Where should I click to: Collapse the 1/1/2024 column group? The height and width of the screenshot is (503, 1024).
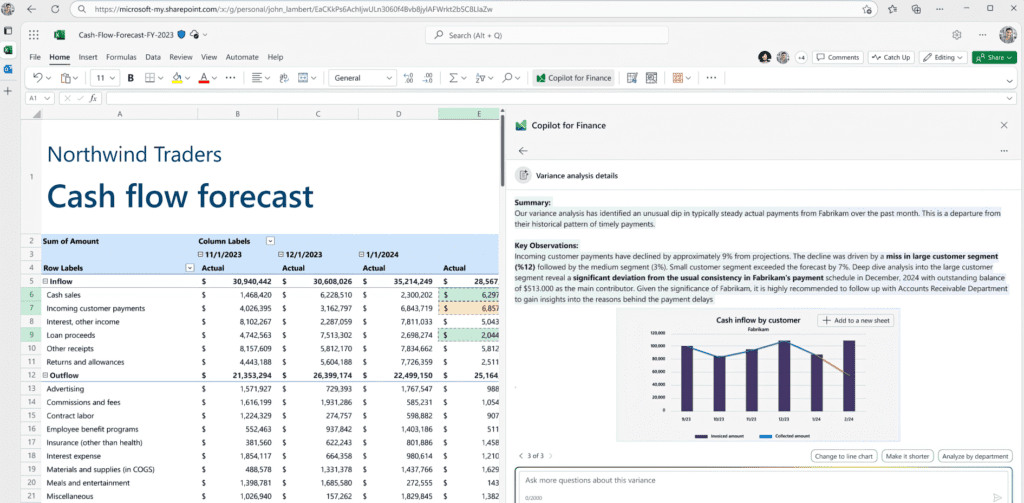coord(362,255)
